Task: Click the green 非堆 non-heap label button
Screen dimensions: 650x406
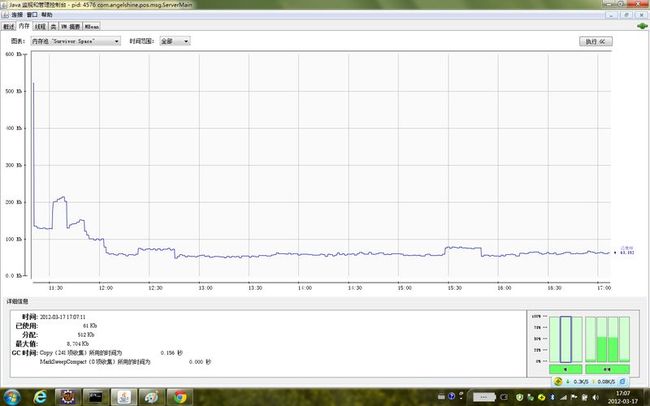Action: [607, 369]
